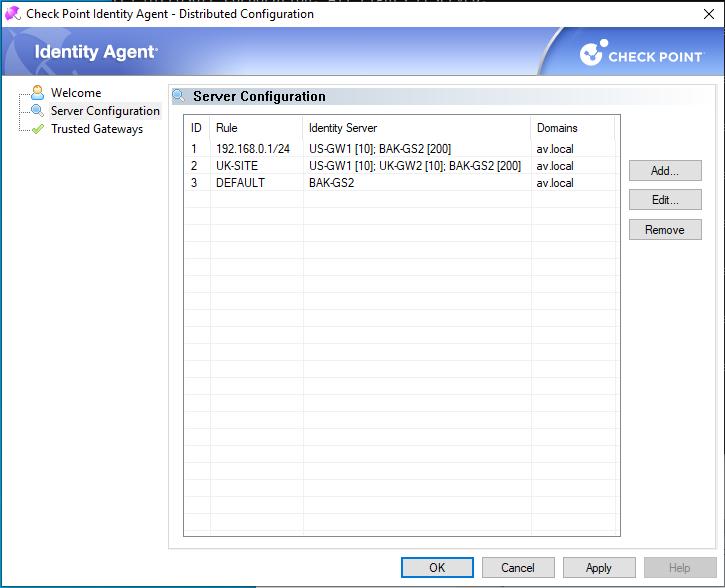The width and height of the screenshot is (725, 588).
Task: Open the Welcome tree item
Action: pyautogui.click(x=76, y=92)
